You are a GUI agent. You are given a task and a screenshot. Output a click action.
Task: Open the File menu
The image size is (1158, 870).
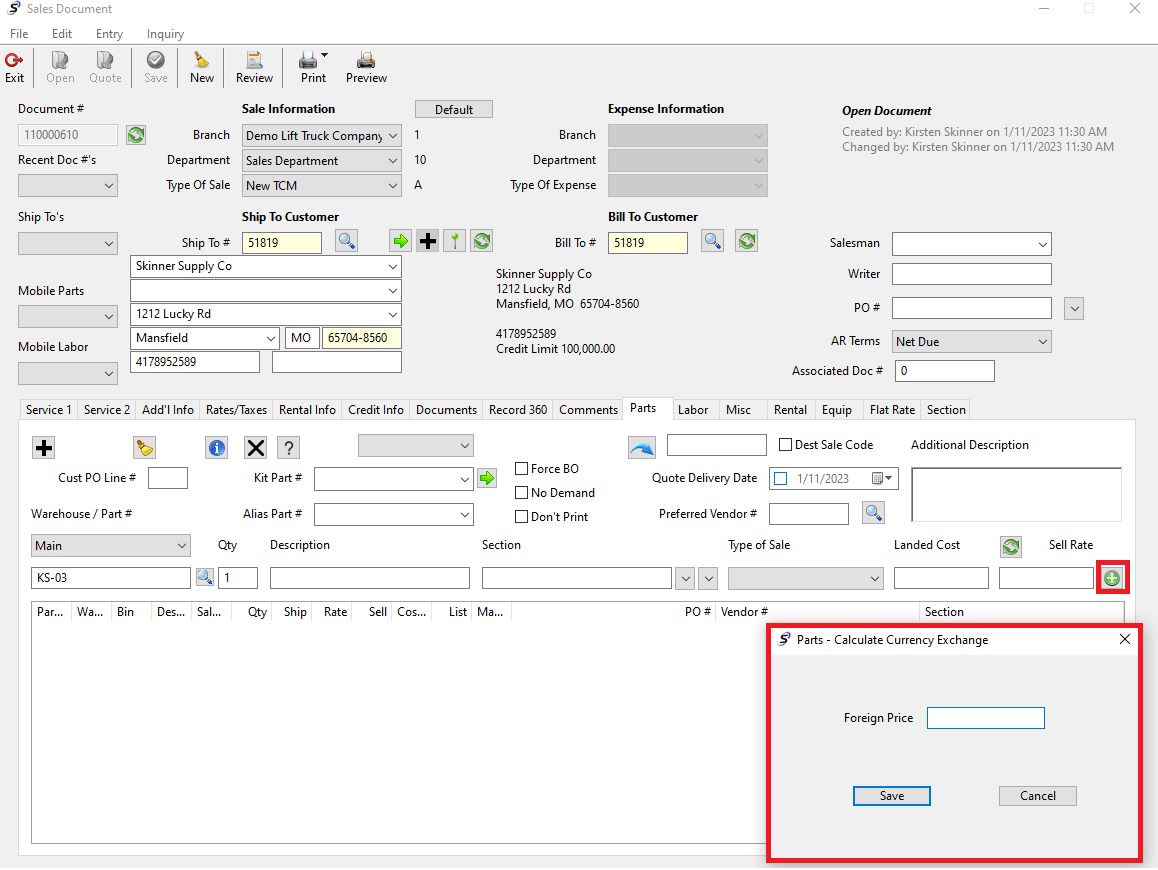point(19,34)
